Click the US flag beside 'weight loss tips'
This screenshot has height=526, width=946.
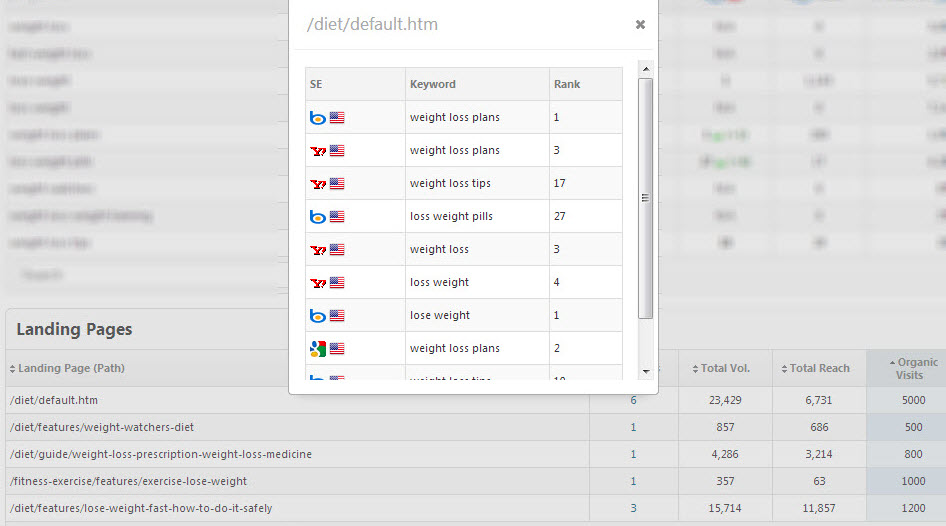337,184
